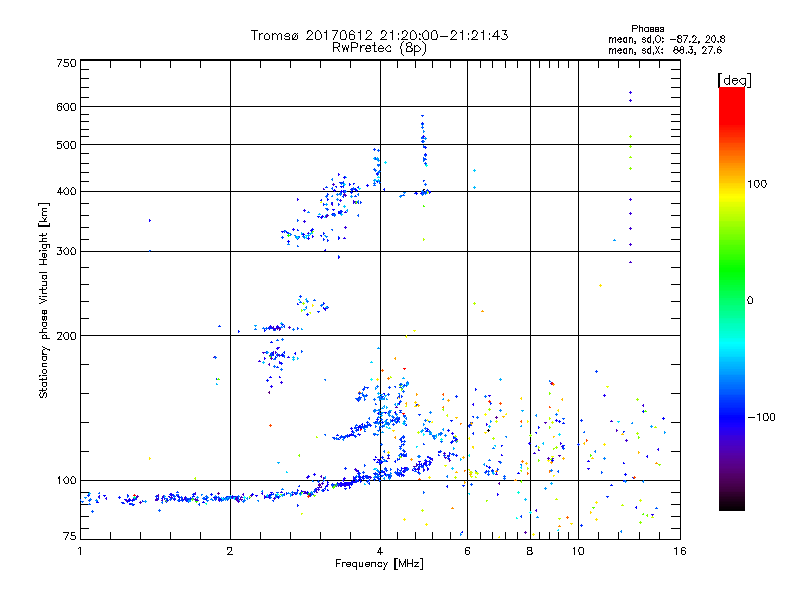Click the y-axis '75' tick label

[70, 536]
